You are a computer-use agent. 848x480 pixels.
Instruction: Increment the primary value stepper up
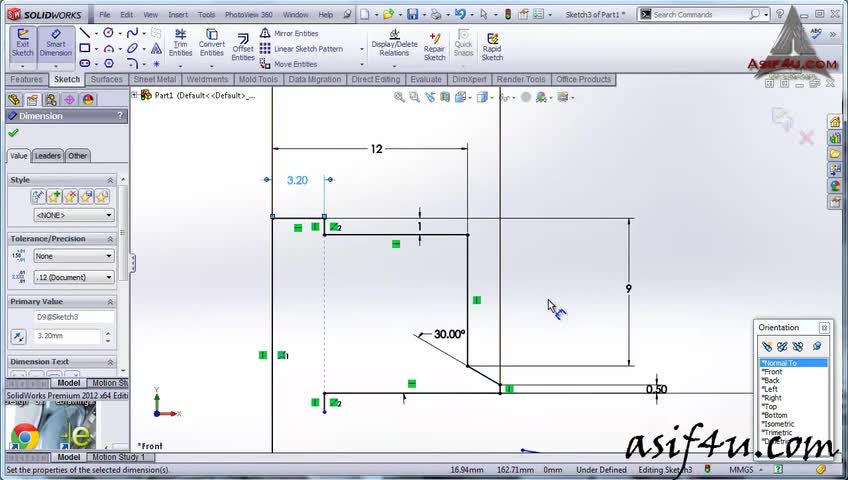click(x=108, y=333)
